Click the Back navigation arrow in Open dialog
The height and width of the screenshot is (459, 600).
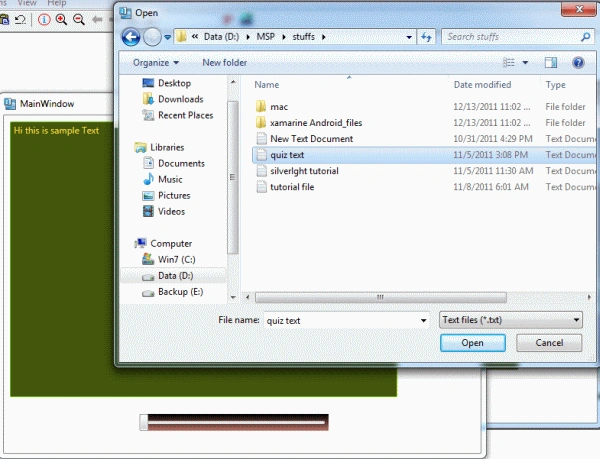click(131, 37)
